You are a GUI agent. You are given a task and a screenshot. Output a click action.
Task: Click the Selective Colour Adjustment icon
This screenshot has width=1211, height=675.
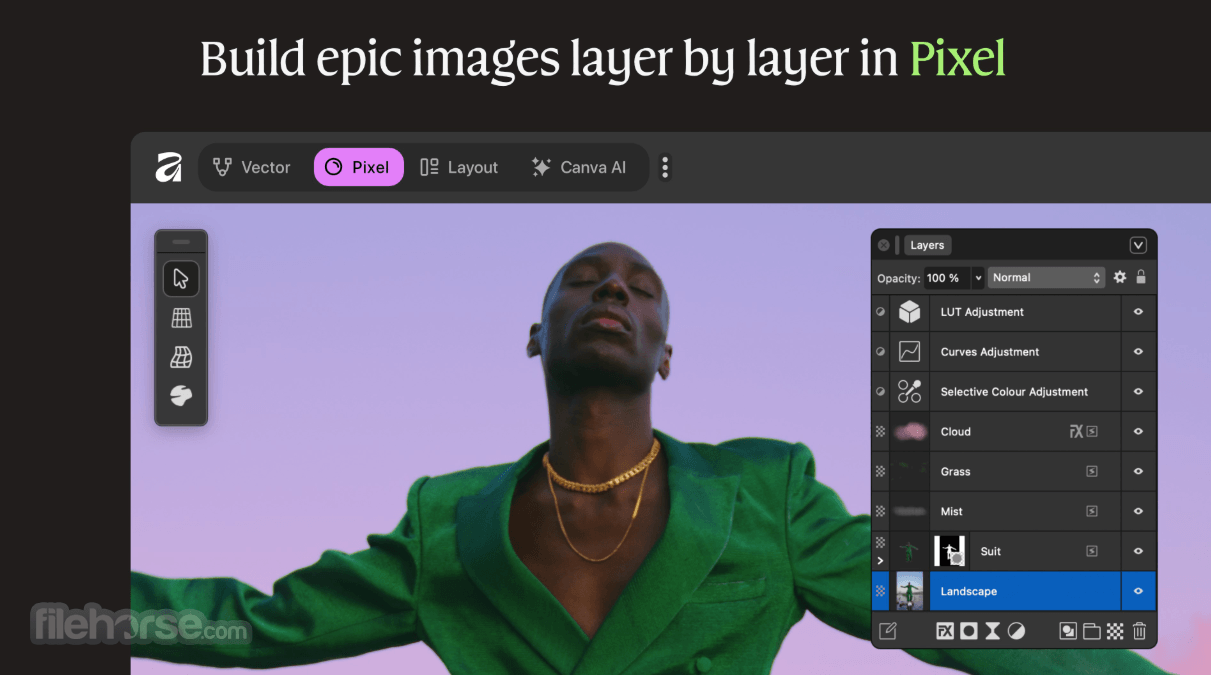tap(909, 392)
